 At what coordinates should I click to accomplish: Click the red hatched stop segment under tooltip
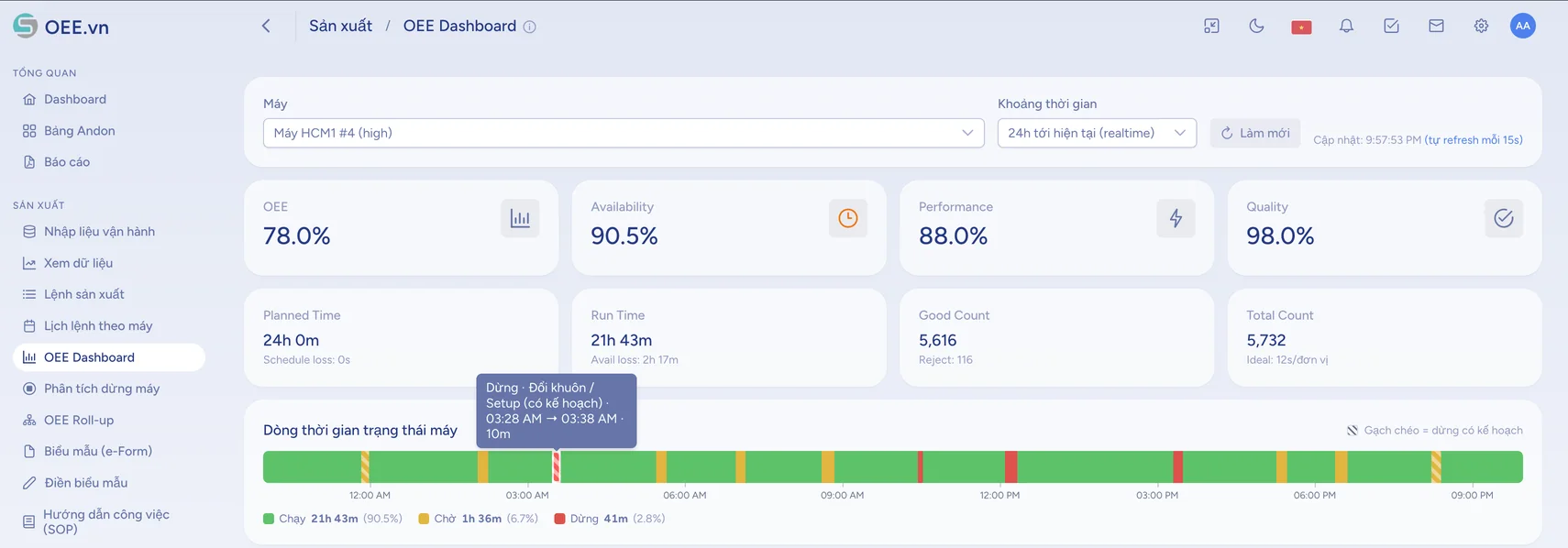(x=556, y=466)
